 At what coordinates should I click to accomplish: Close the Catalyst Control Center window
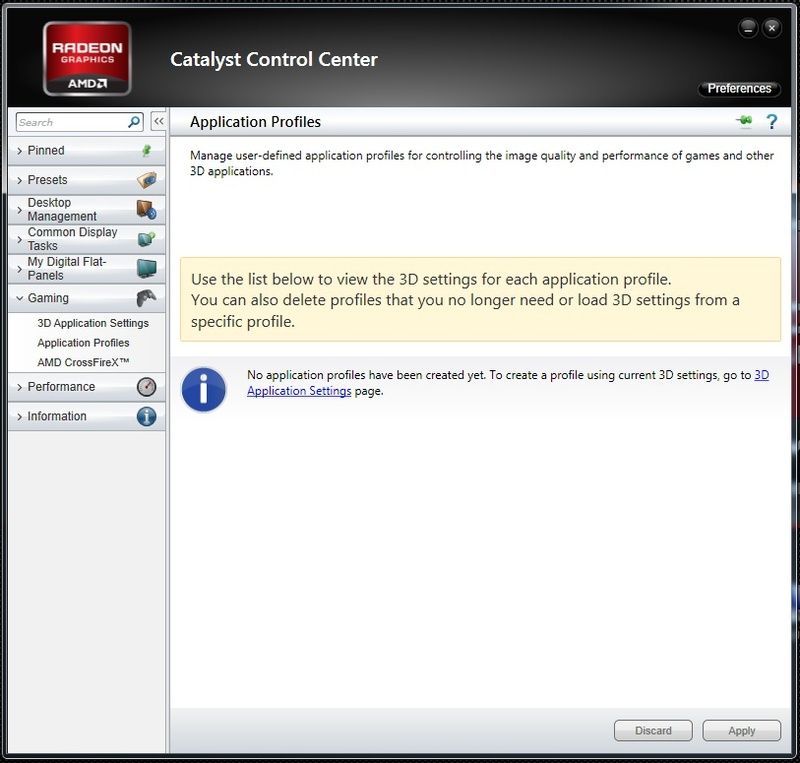pos(772,28)
